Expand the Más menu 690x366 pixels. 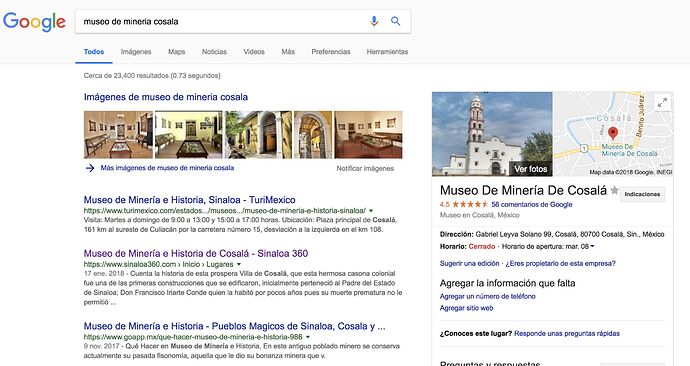288,52
